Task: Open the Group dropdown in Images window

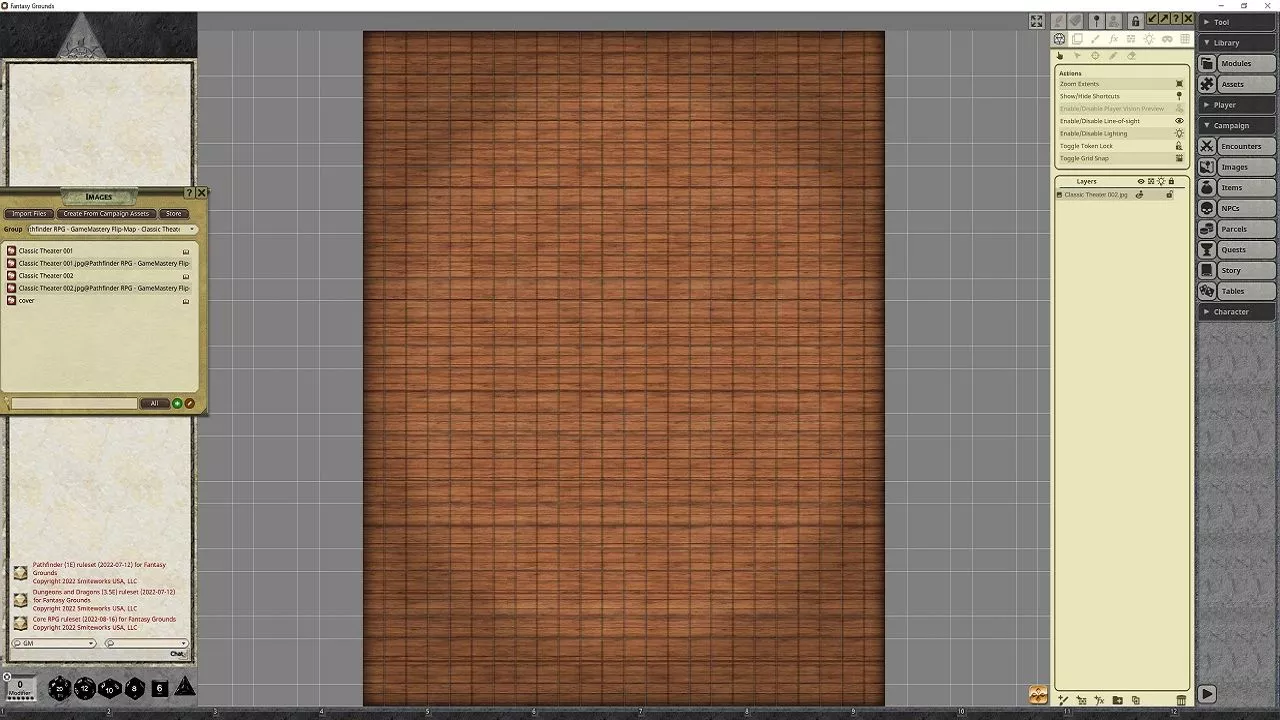Action: pos(112,229)
